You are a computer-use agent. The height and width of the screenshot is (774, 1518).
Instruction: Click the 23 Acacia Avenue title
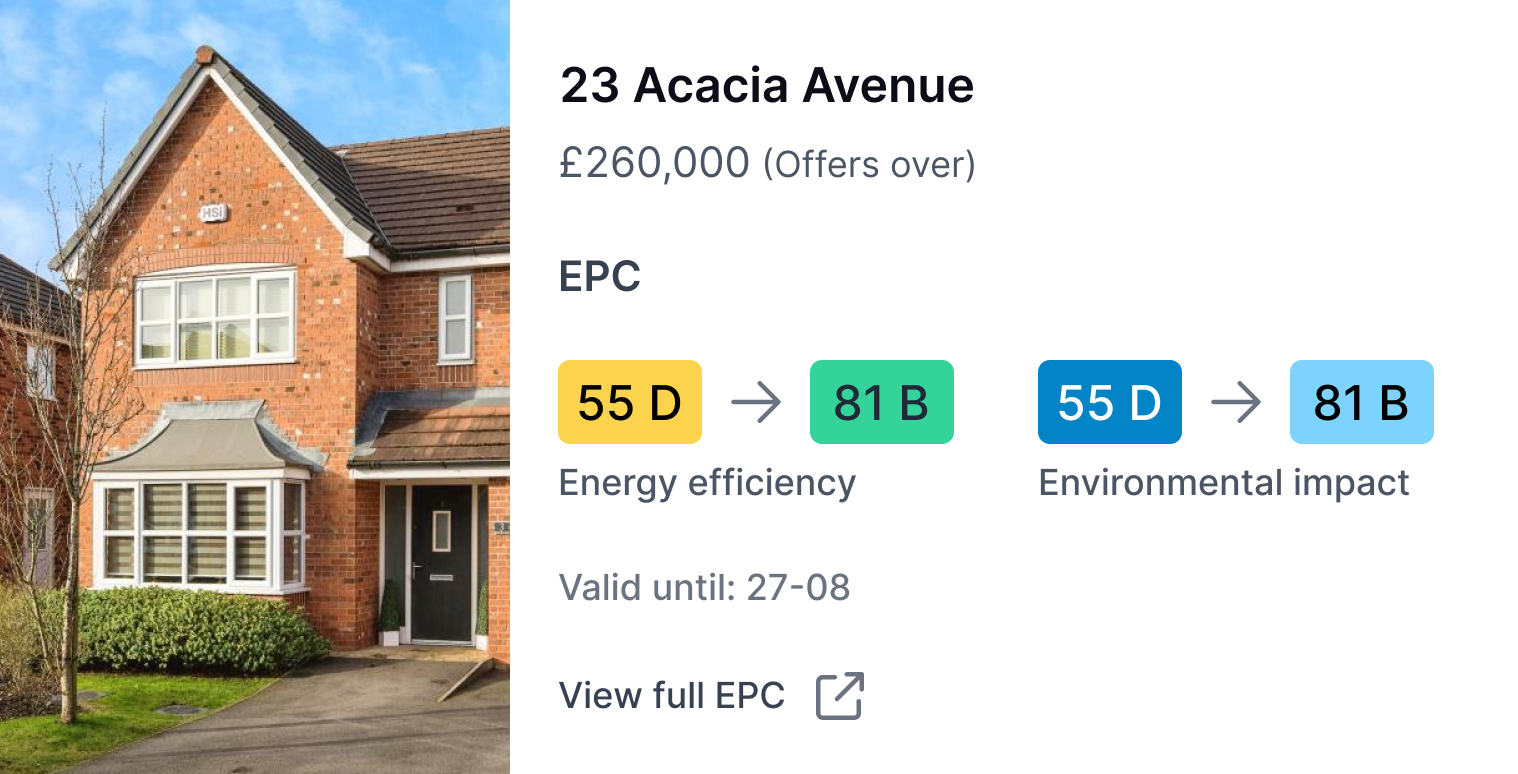pyautogui.click(x=767, y=86)
